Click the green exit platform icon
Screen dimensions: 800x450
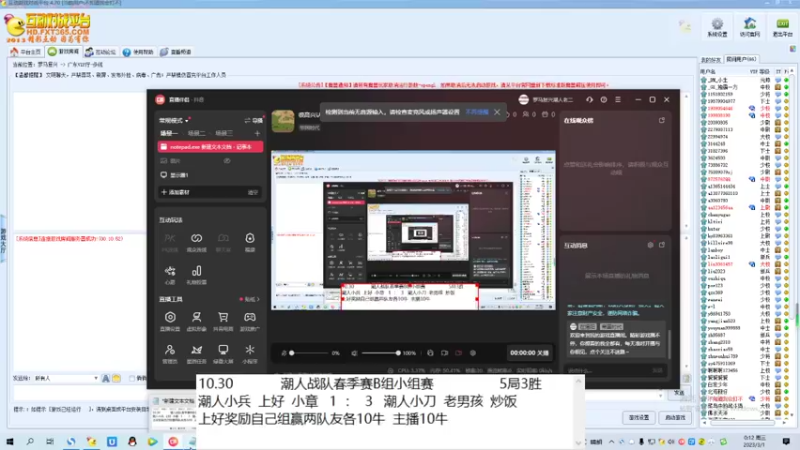tap(782, 27)
